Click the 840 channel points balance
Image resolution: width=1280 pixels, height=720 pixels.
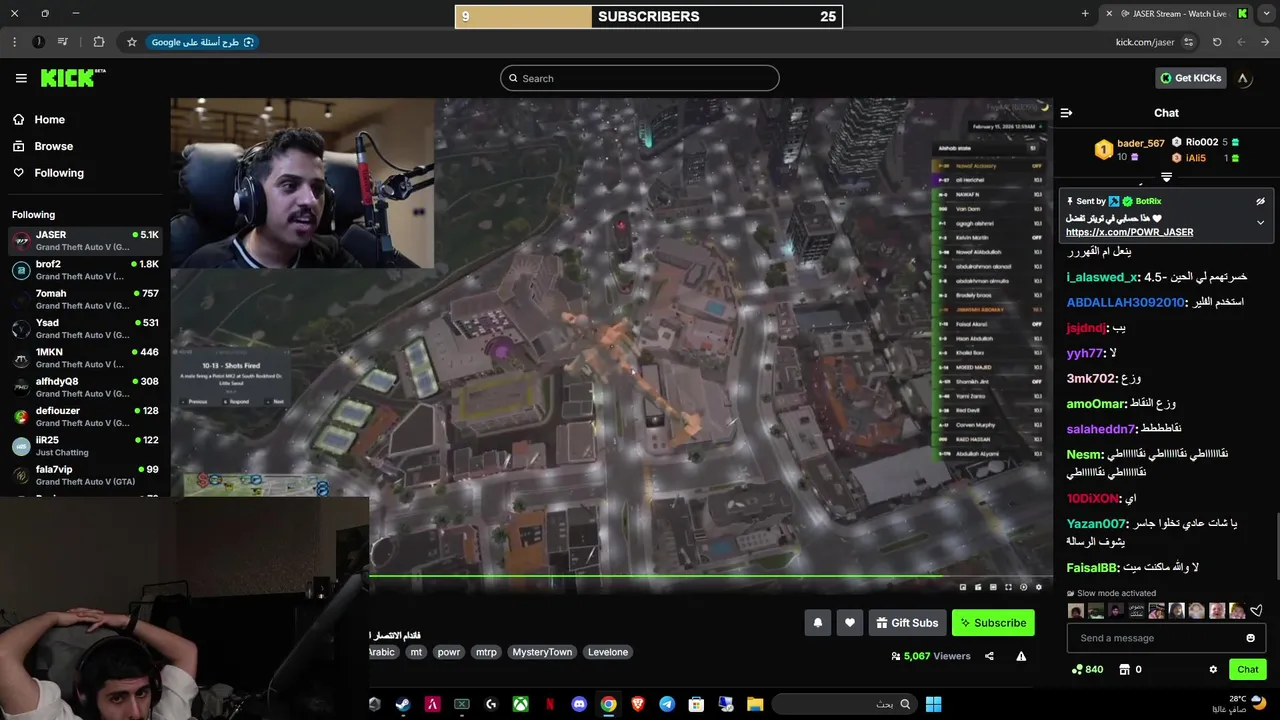(x=1087, y=669)
